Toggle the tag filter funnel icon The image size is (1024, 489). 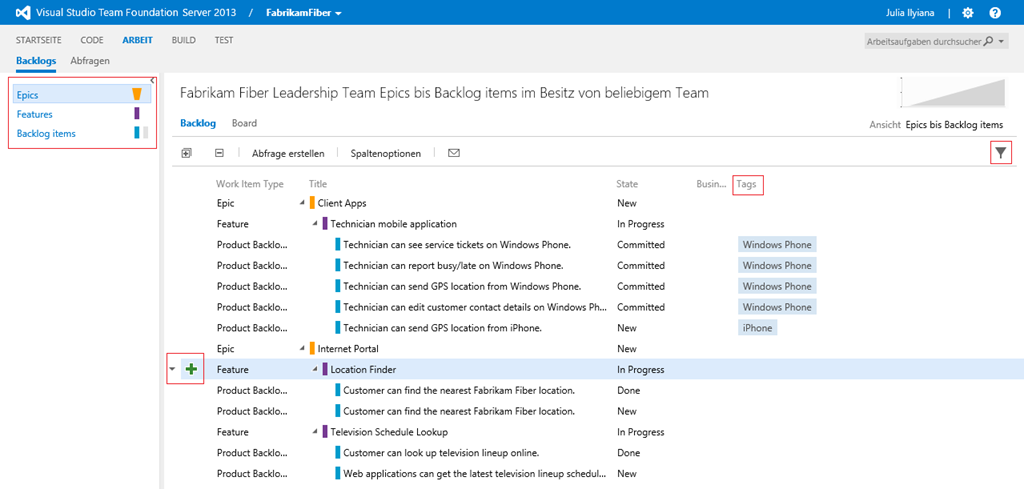click(x=1000, y=153)
